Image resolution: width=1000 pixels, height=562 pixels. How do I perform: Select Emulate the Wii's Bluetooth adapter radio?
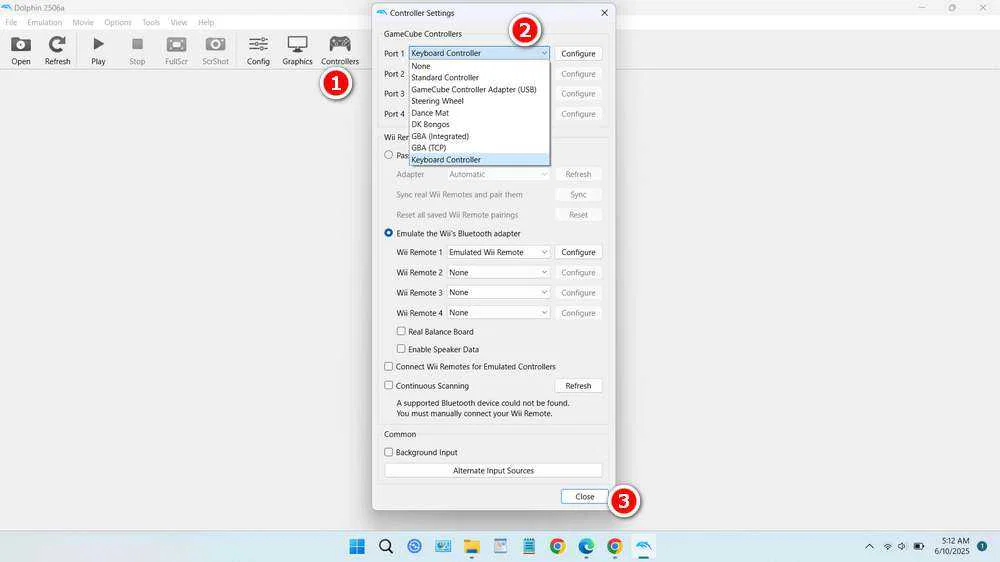(389, 233)
